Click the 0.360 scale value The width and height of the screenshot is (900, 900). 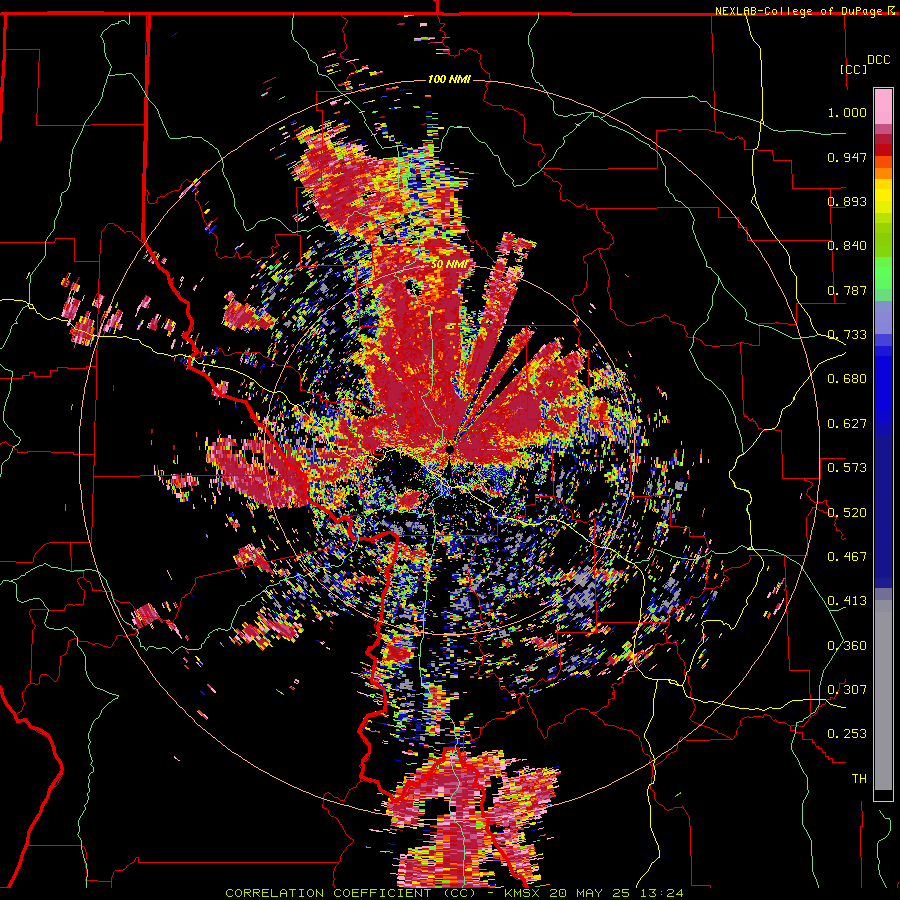pos(847,646)
